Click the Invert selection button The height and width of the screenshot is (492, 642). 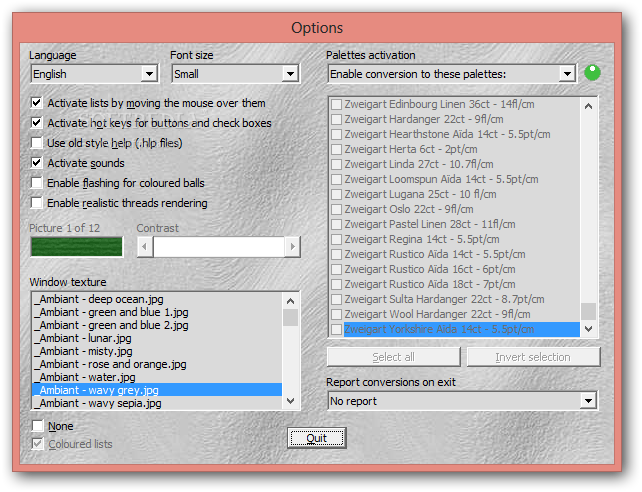pos(533,357)
